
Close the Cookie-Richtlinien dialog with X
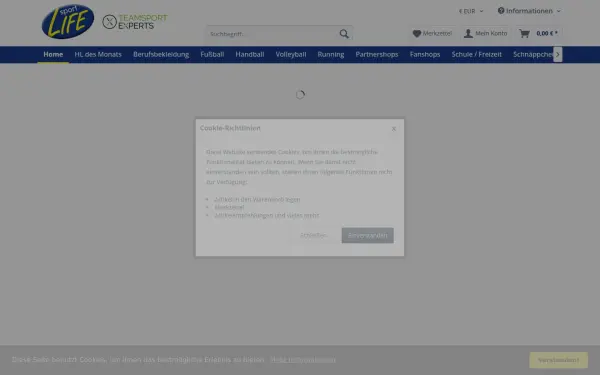394,129
